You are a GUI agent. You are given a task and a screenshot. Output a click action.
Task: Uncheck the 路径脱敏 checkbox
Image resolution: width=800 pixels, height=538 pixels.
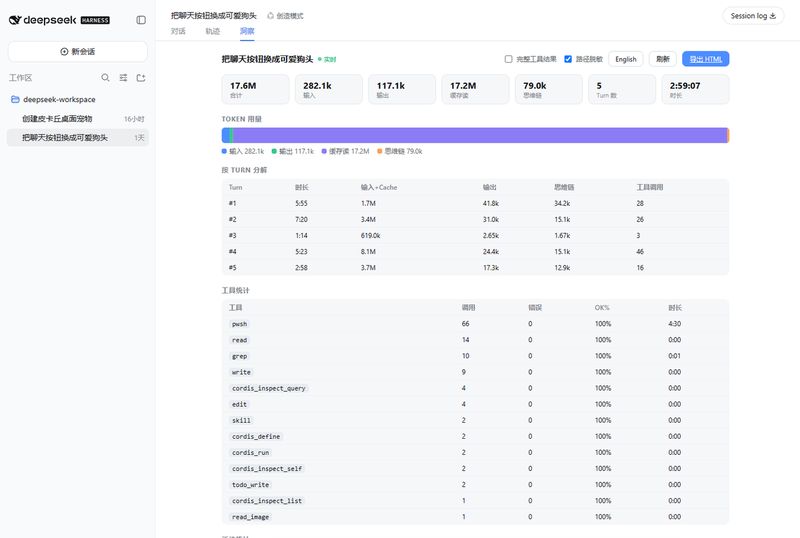click(x=568, y=59)
